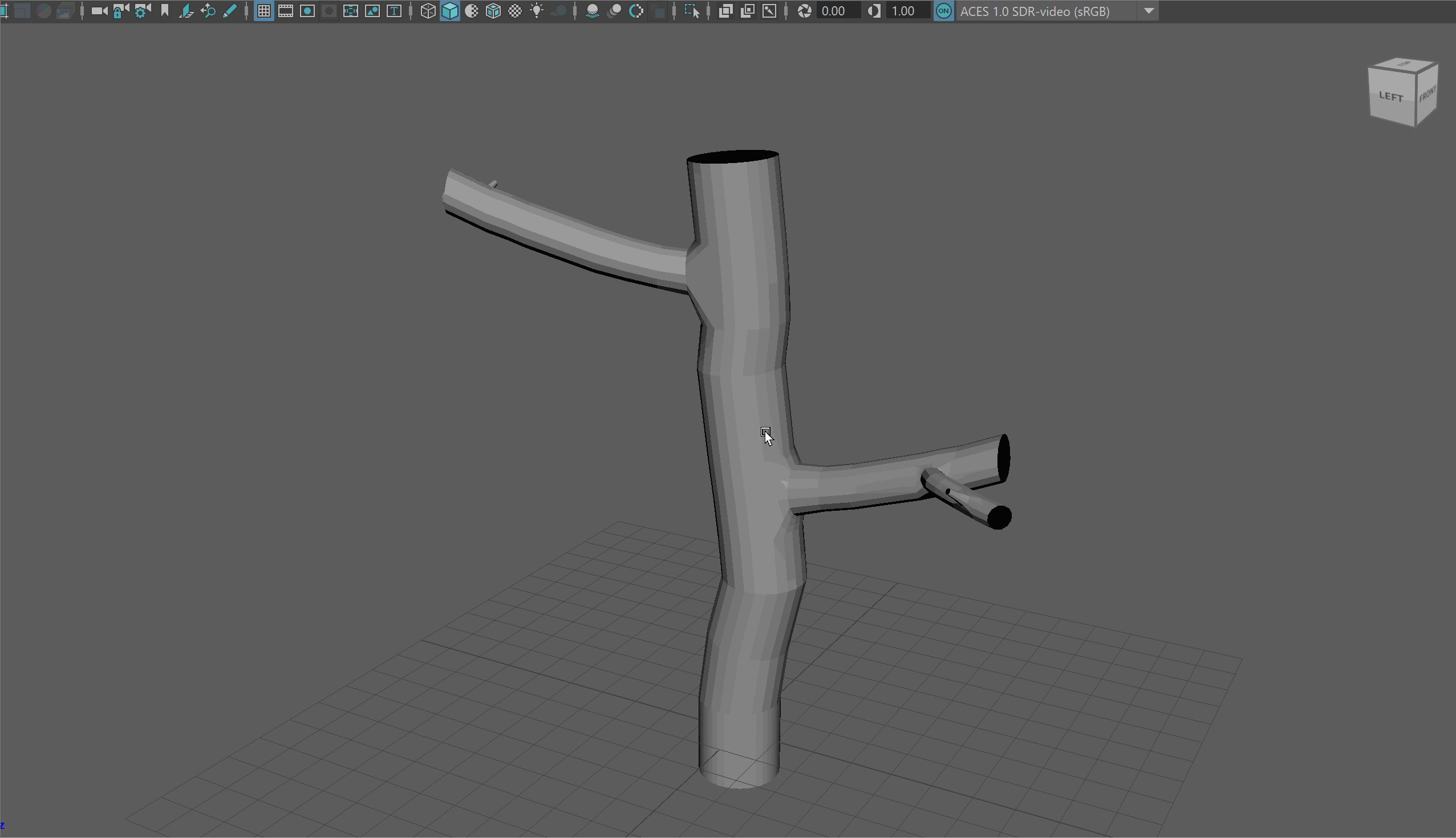Enable the Film Gate overlay
Viewport: 1456px width, 838px height.
[x=286, y=11]
